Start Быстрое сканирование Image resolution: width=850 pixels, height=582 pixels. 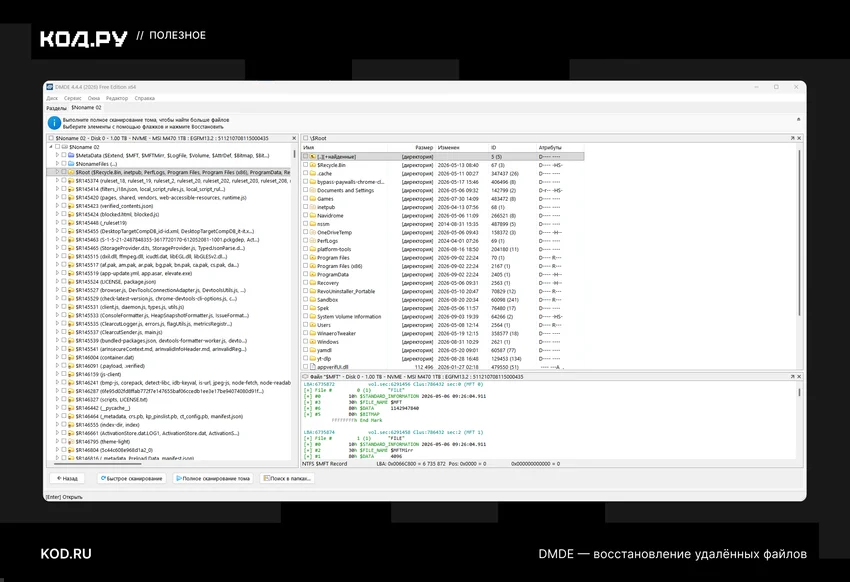click(132, 478)
